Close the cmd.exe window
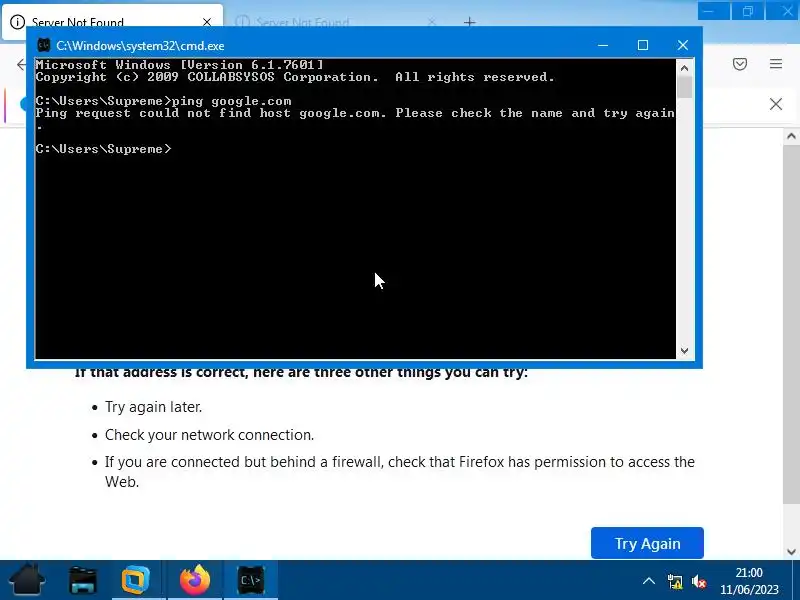Image resolution: width=800 pixels, height=600 pixels. point(683,45)
